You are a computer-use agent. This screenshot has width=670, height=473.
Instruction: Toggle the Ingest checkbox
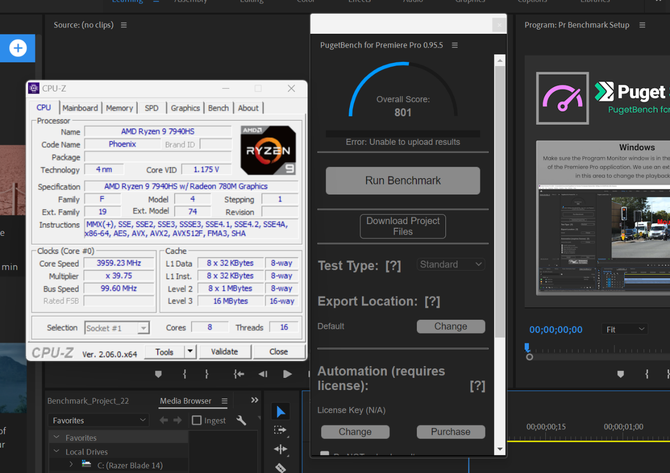[x=197, y=420]
